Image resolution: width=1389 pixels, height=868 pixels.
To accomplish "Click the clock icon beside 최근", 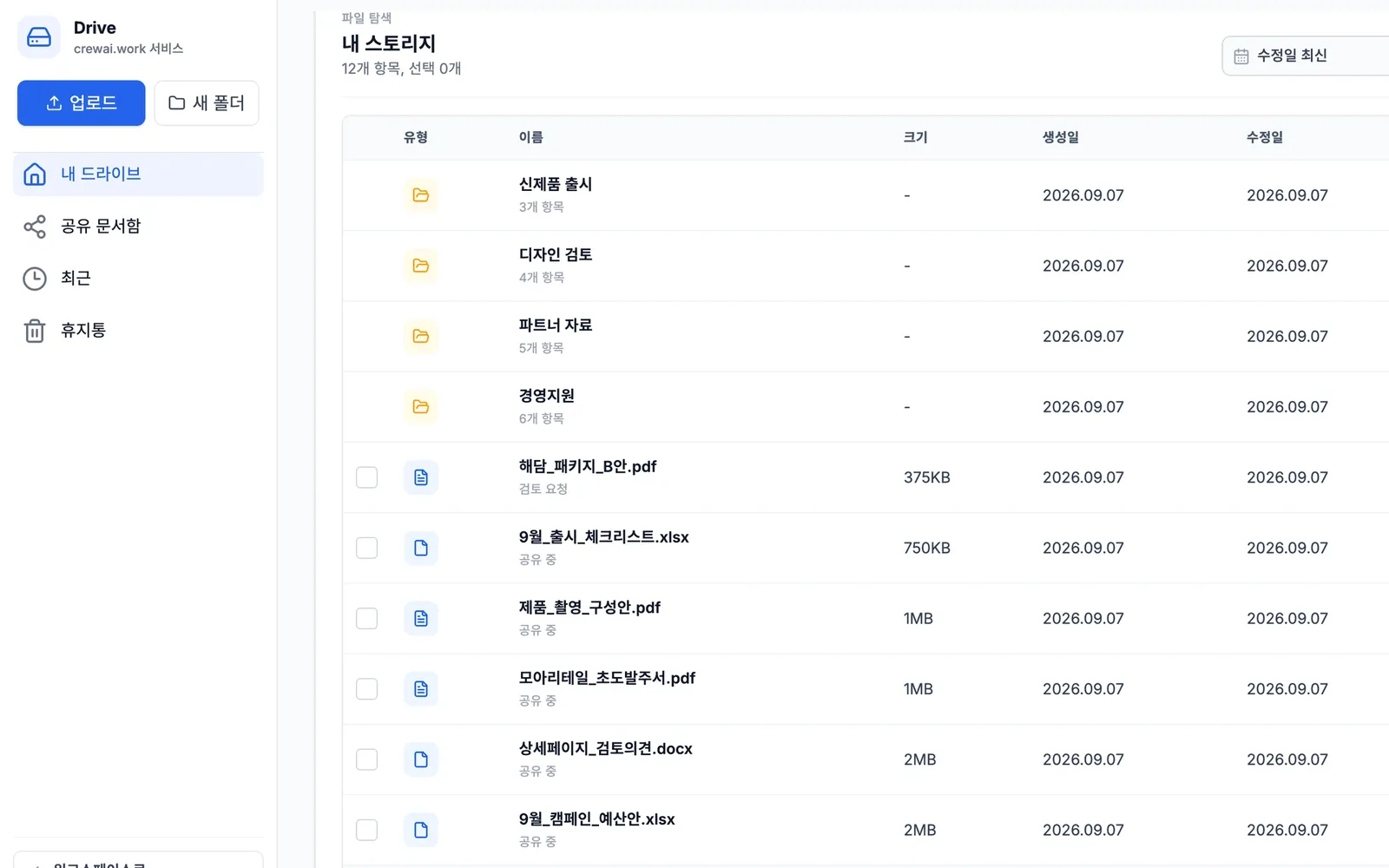I will point(35,279).
